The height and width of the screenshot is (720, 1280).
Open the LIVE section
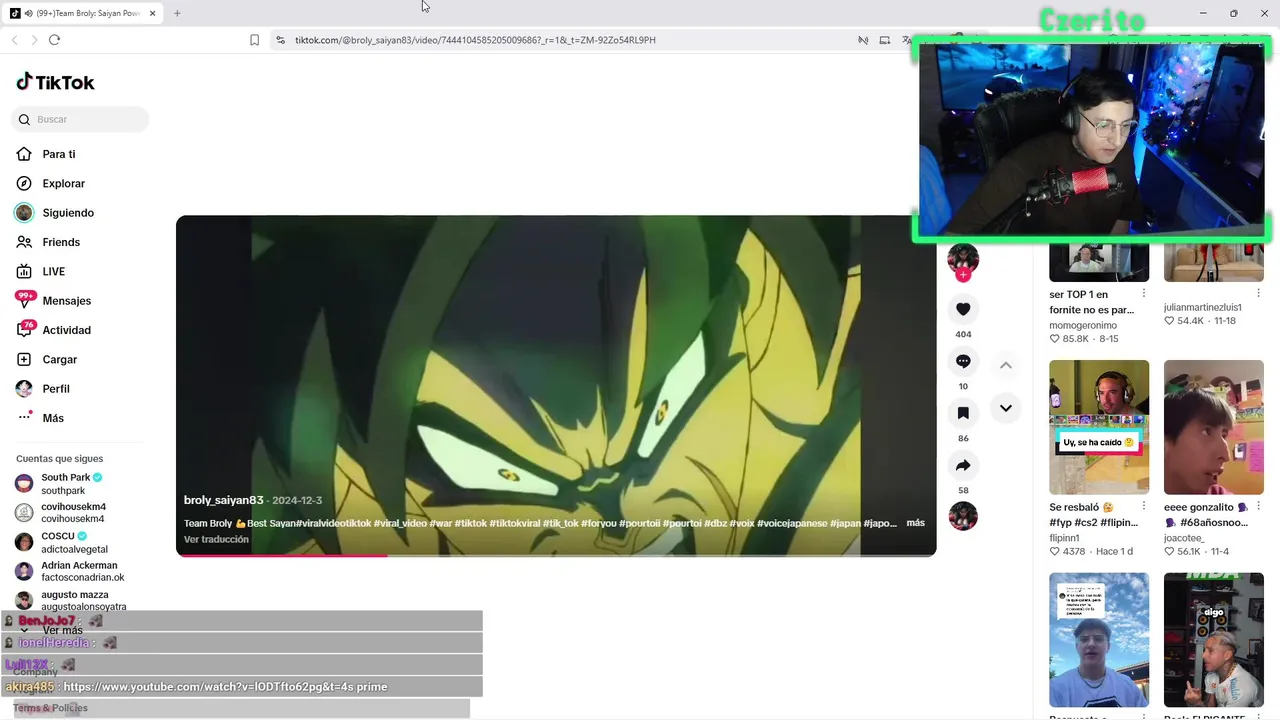pos(53,272)
